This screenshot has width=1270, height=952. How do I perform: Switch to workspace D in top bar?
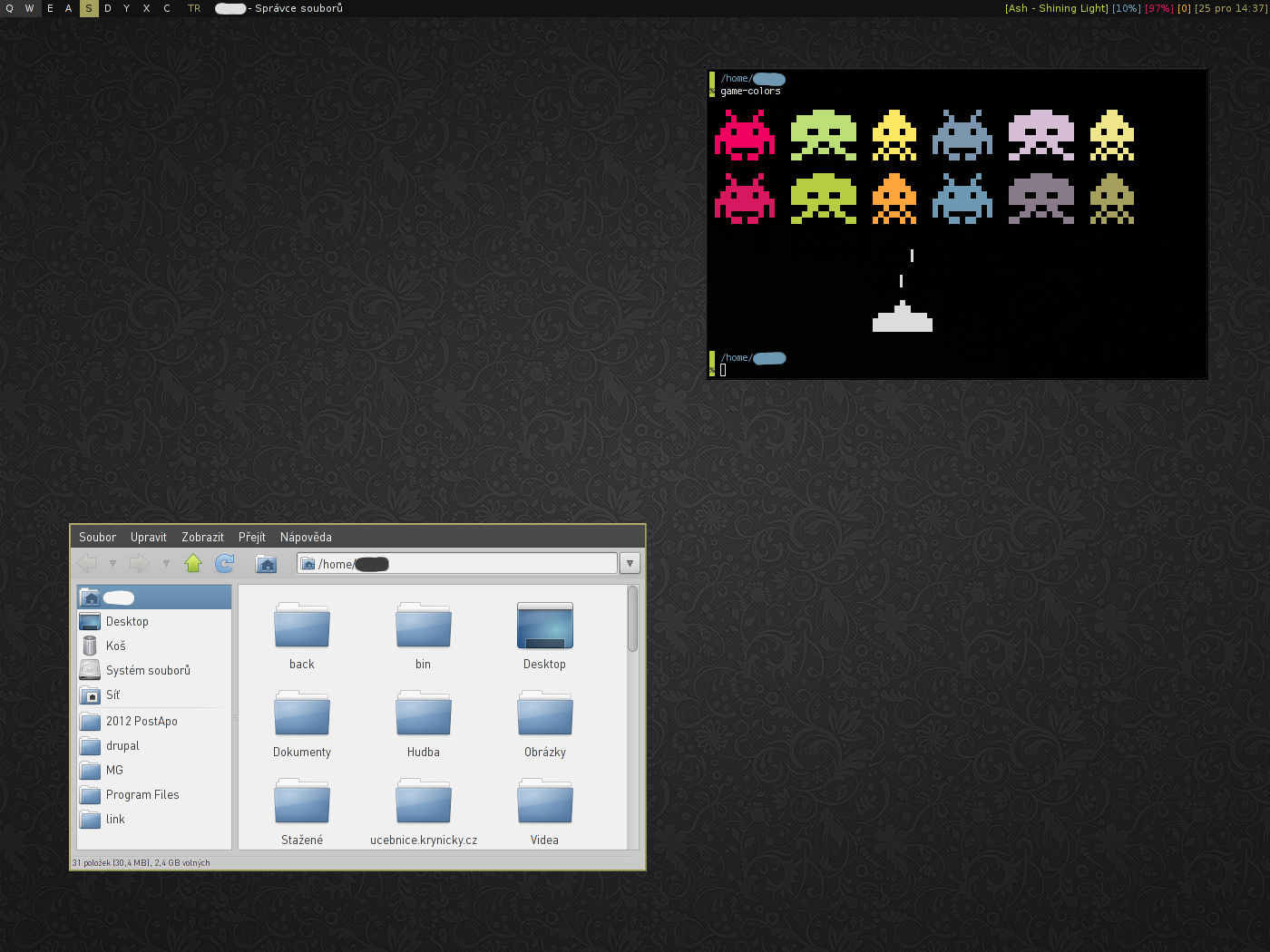[x=108, y=8]
